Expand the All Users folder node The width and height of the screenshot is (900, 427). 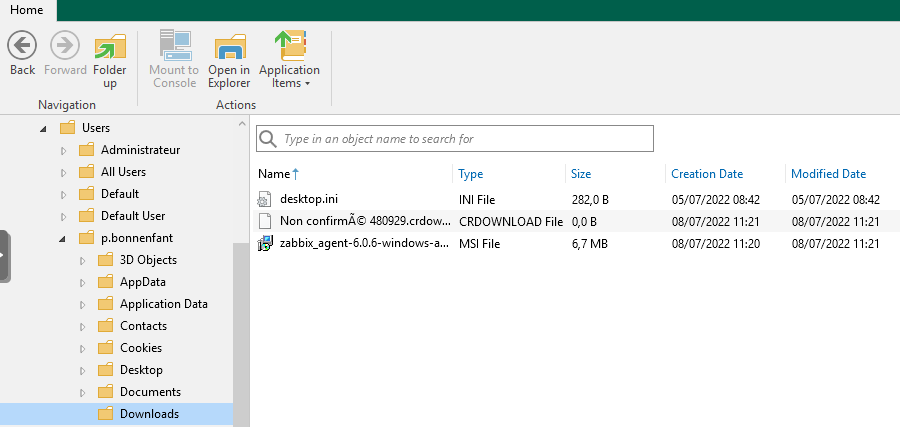pos(64,172)
